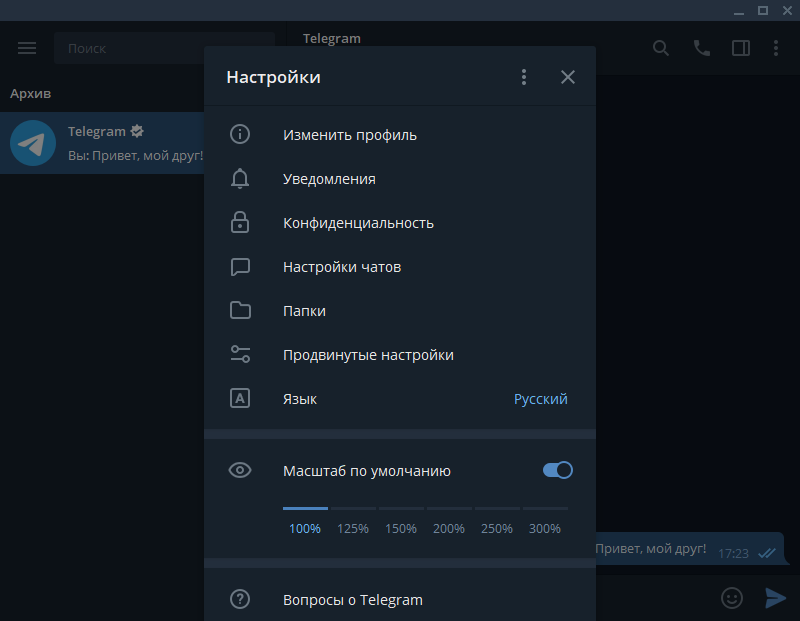Set interface scale to 150%

click(401, 528)
